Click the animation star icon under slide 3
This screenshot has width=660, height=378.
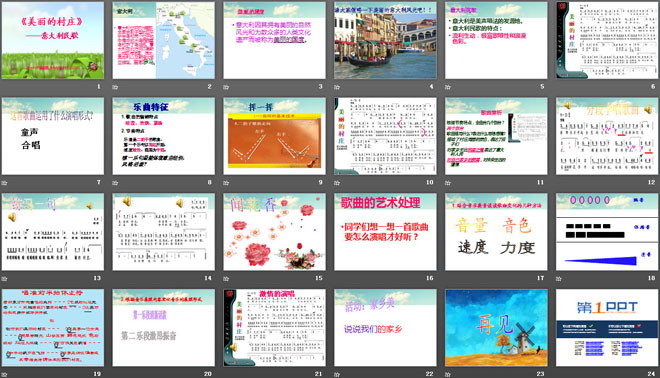(x=226, y=87)
